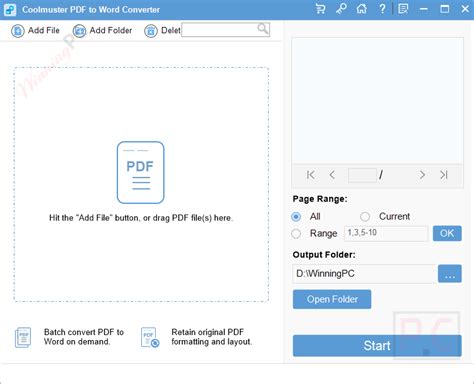Viewport: 474px width, 384px height.
Task: Click the Open Folder button
Action: pos(332,299)
